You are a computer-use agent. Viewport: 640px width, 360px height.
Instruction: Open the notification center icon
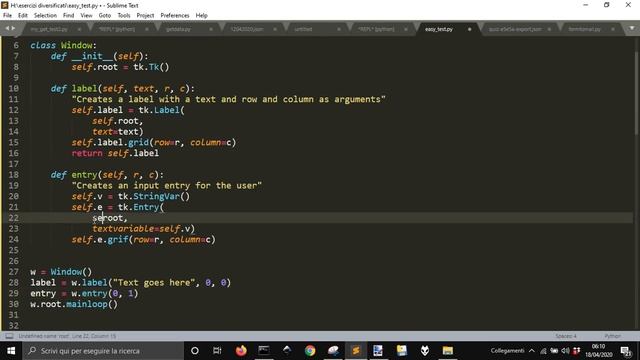click(x=626, y=351)
